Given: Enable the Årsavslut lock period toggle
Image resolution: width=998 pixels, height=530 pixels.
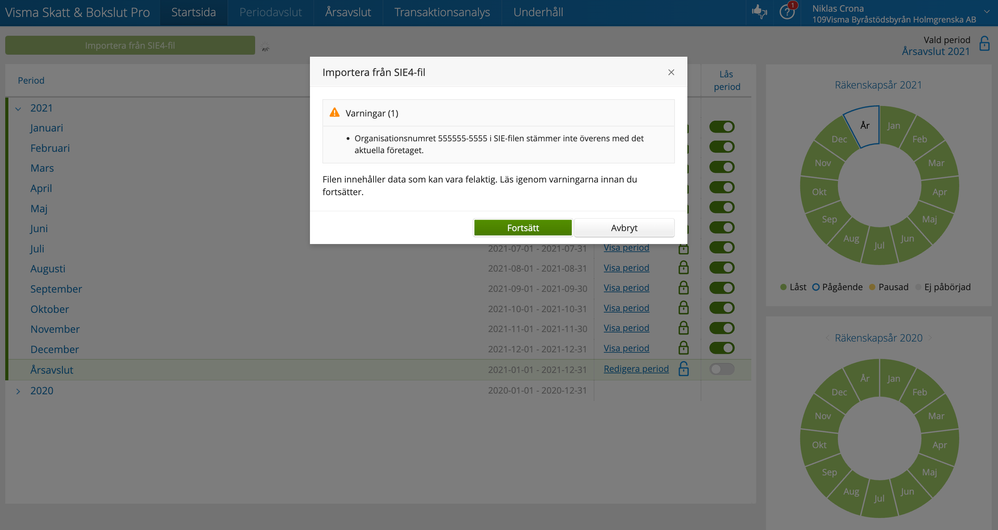Looking at the screenshot, I should click(721, 369).
